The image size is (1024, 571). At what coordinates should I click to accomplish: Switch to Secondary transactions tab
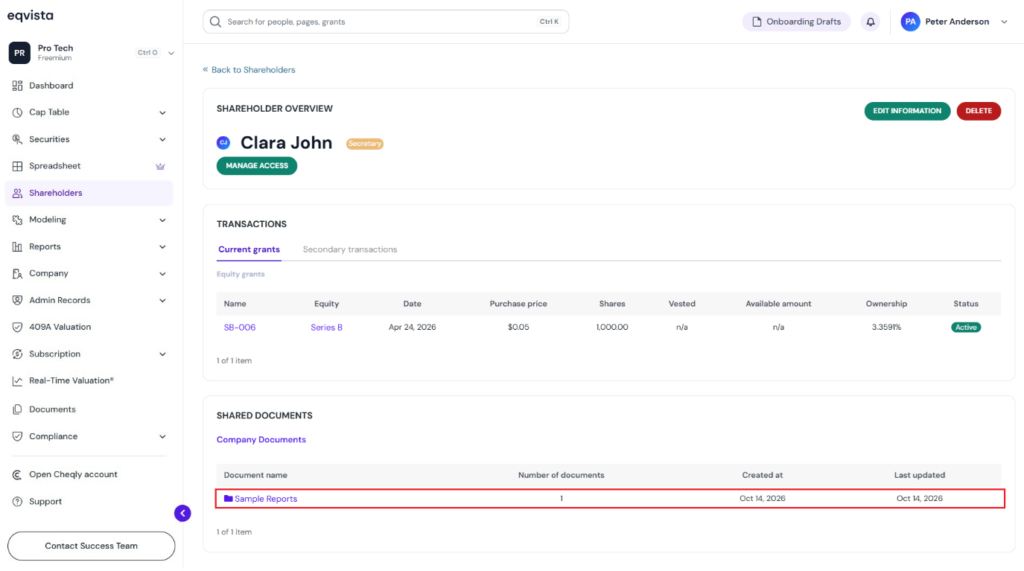pos(350,250)
